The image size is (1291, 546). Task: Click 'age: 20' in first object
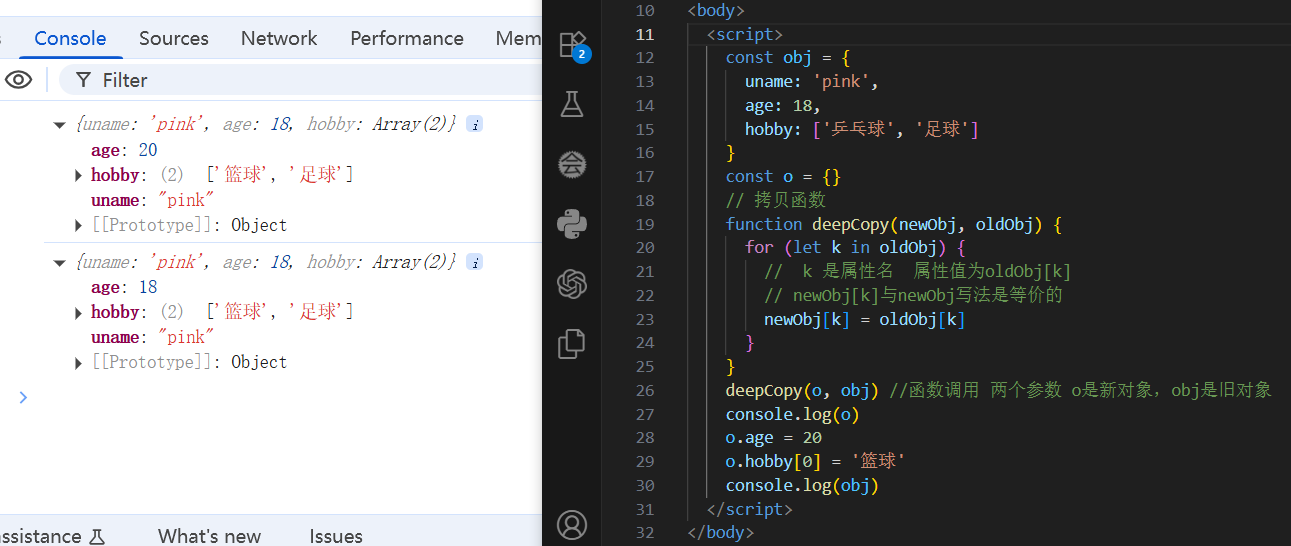coord(124,150)
